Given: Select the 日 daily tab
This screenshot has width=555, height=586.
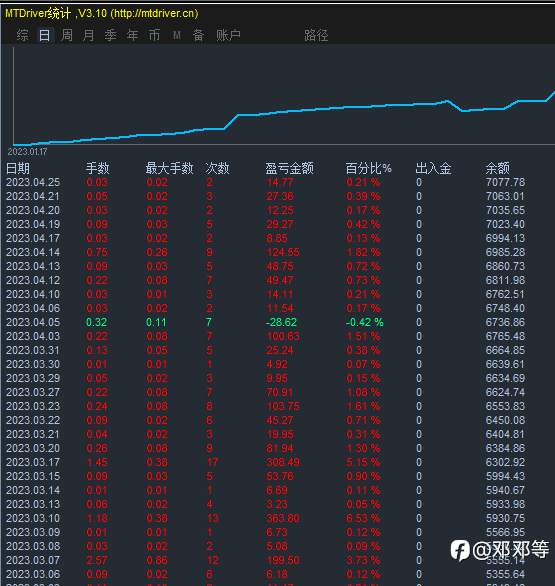Looking at the screenshot, I should 44,36.
